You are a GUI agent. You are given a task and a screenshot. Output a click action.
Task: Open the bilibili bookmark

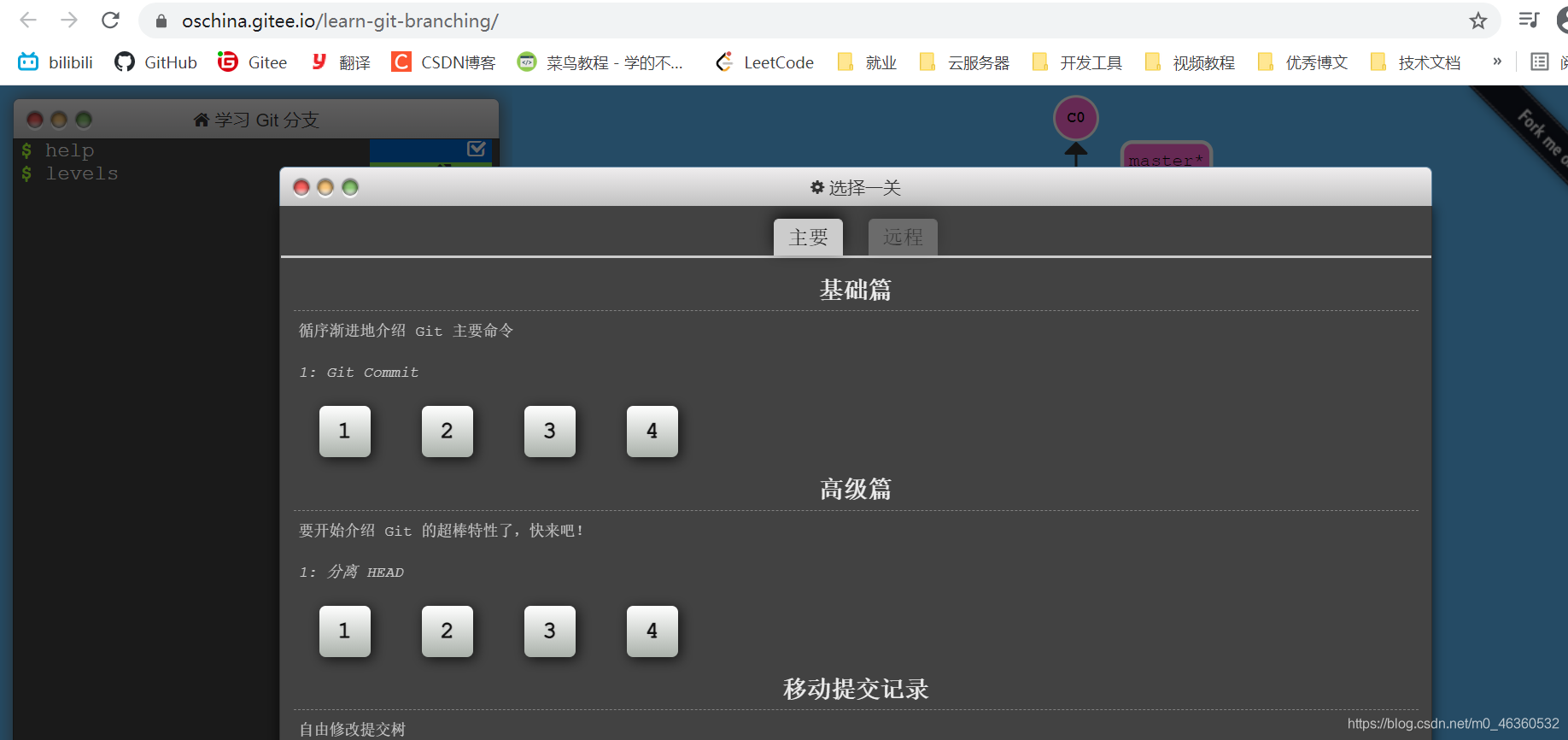56,62
